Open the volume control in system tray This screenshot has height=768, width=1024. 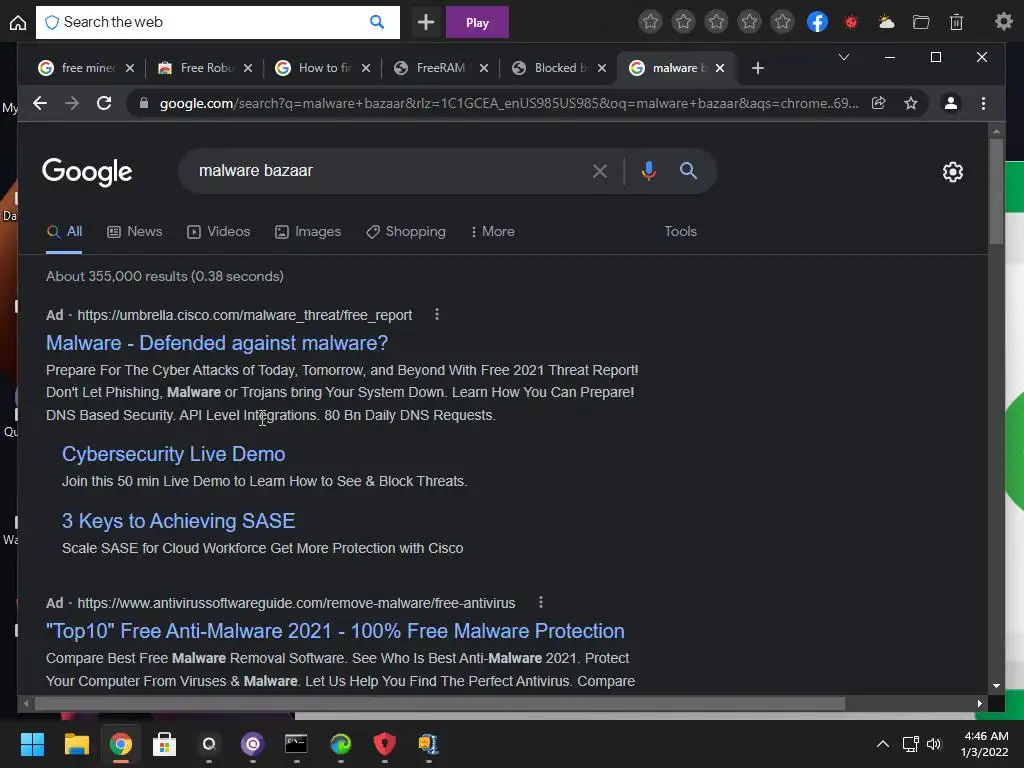pos(935,744)
